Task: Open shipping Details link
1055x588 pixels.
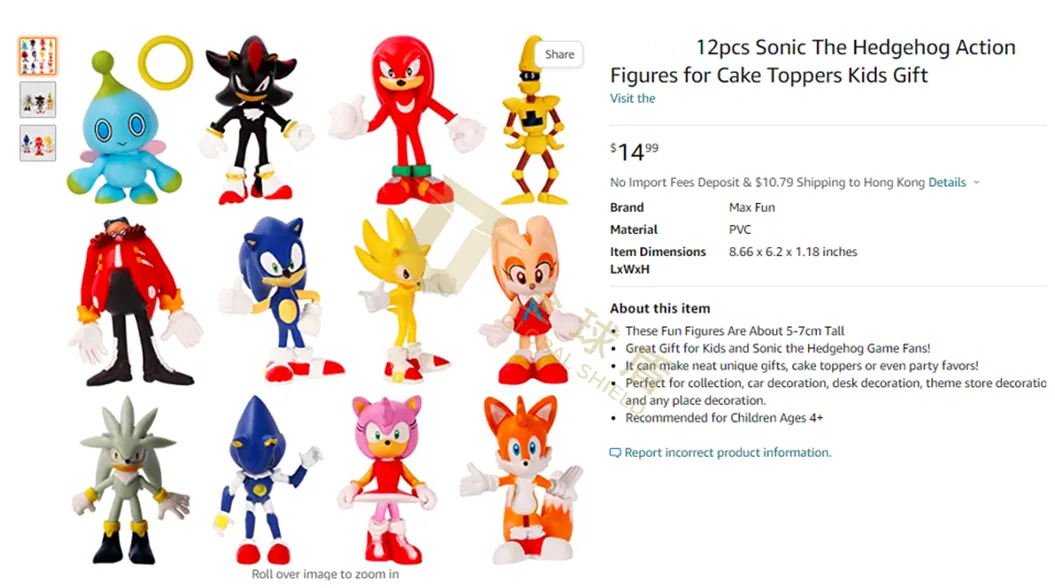Action: coord(947,182)
